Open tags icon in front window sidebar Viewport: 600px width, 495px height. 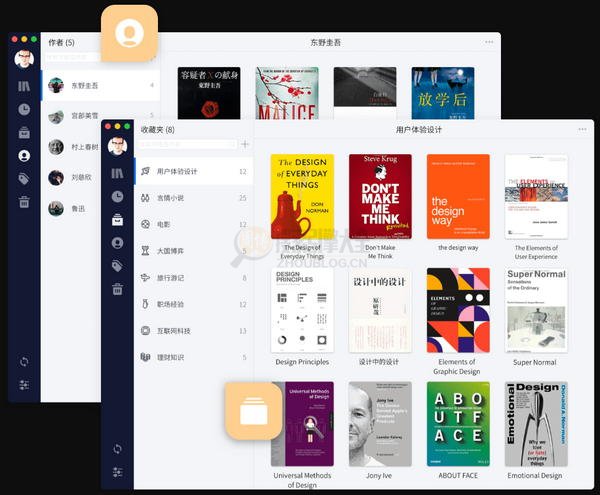pos(117,266)
